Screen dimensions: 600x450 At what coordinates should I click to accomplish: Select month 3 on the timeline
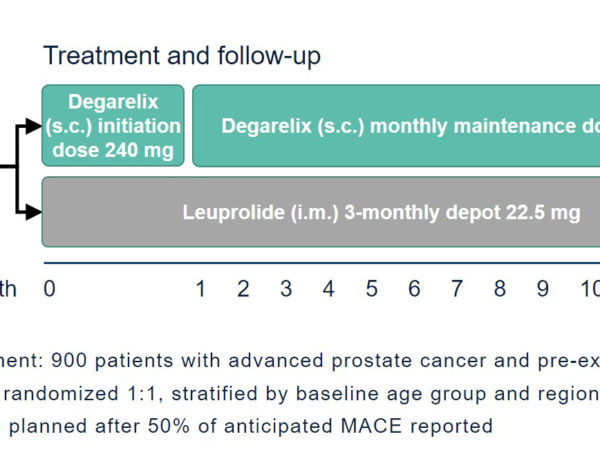pos(286,289)
